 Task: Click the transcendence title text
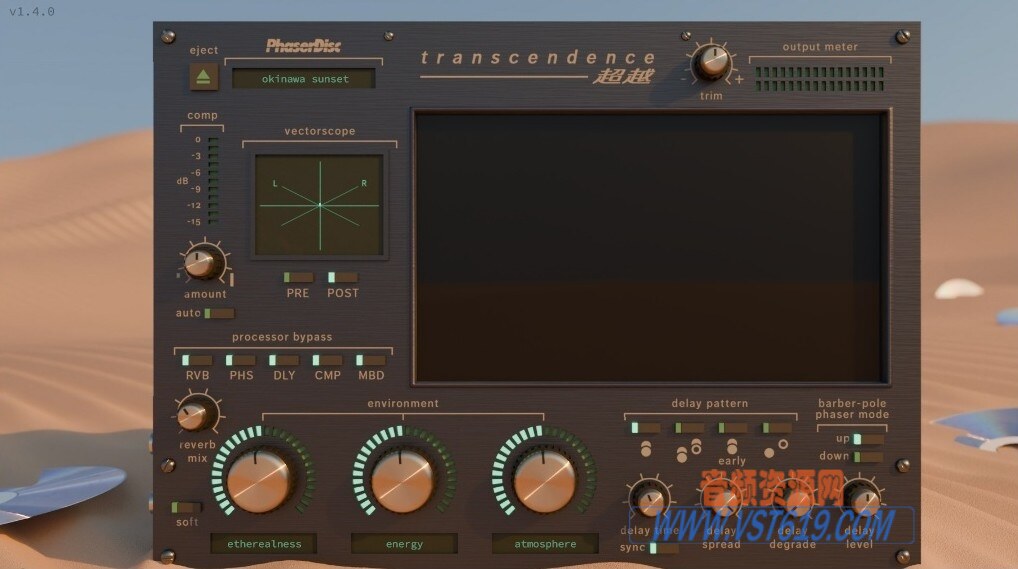538,57
